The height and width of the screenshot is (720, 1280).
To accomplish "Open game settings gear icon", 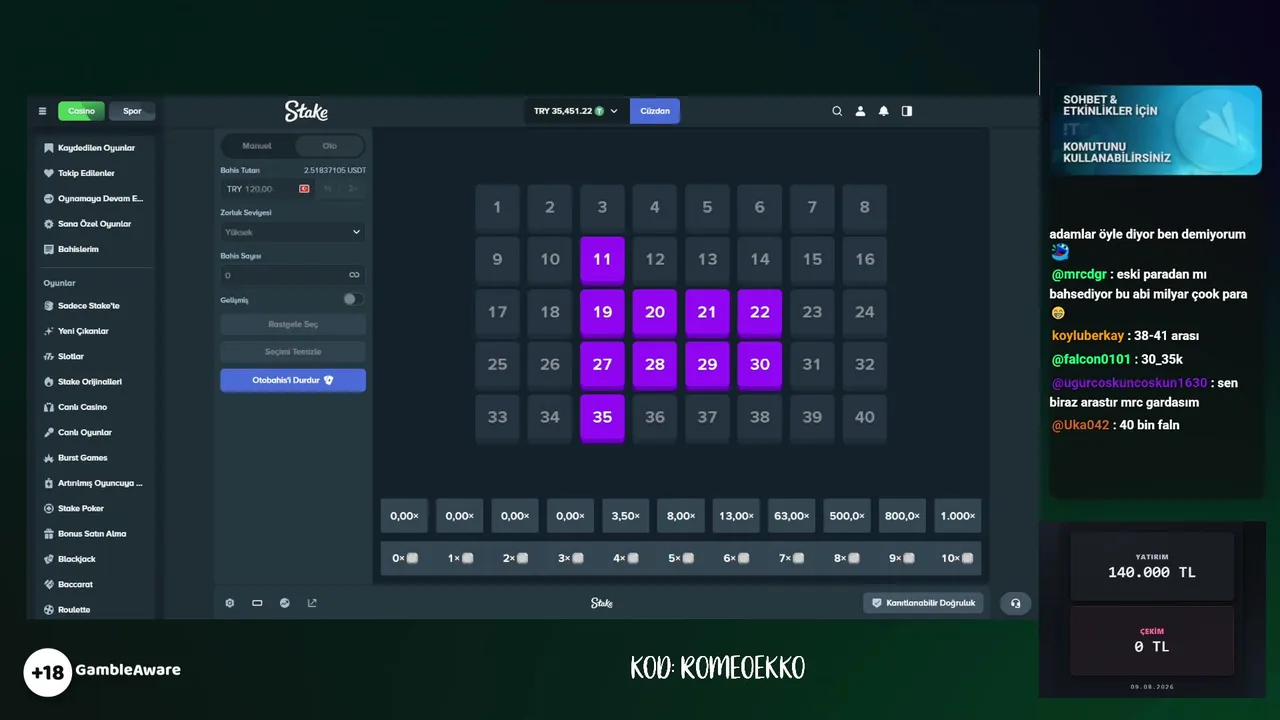I will click(229, 603).
